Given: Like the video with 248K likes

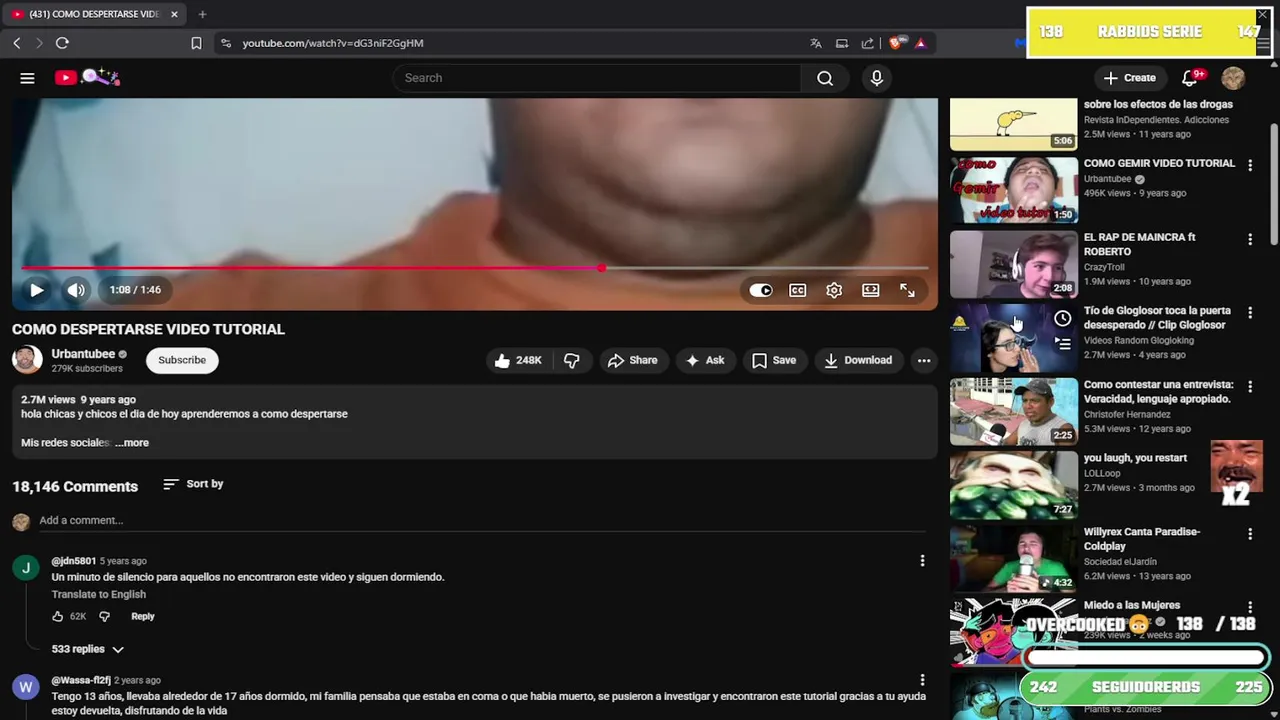Looking at the screenshot, I should tap(518, 360).
